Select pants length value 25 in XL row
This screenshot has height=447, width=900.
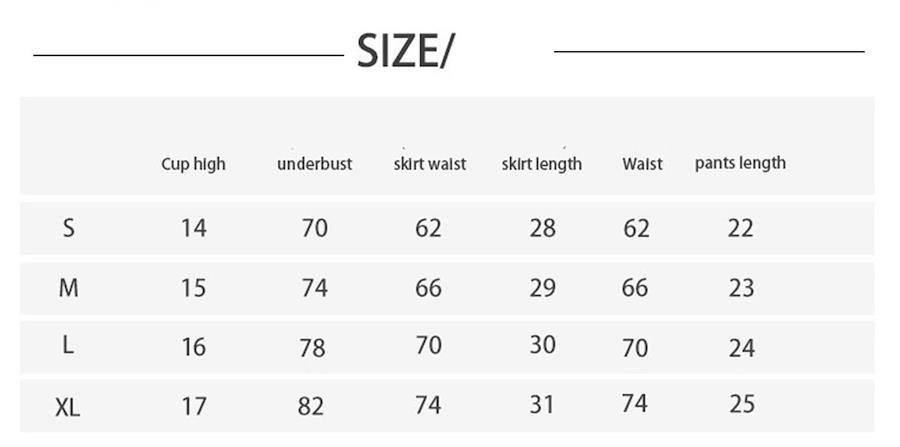click(x=741, y=404)
